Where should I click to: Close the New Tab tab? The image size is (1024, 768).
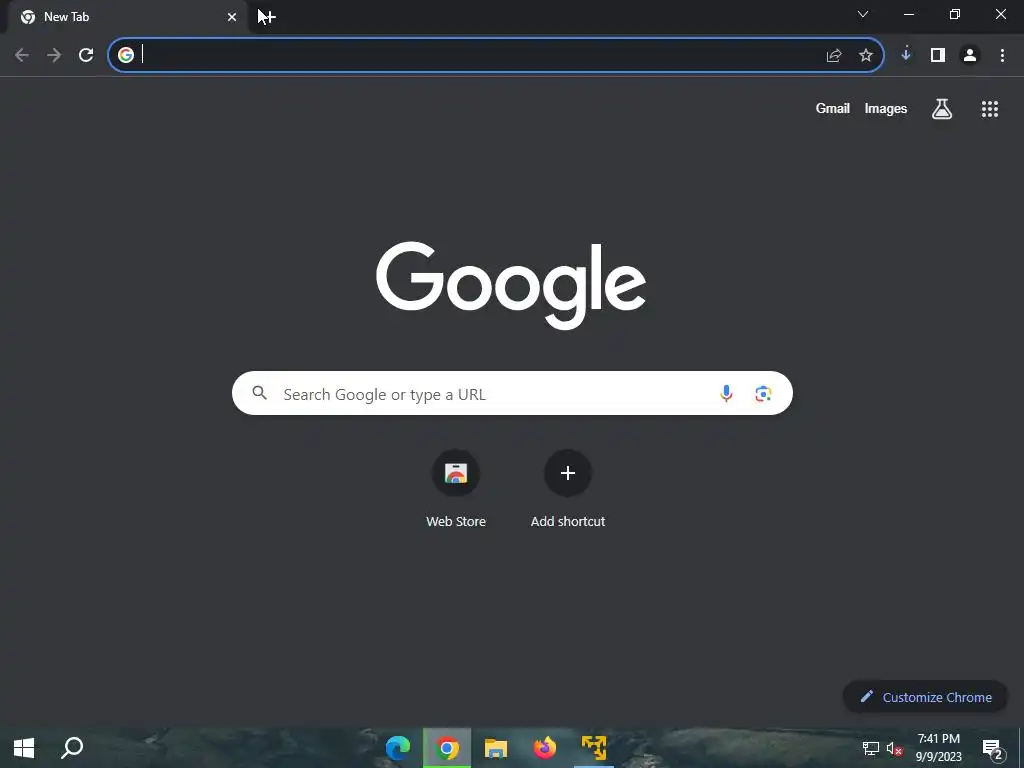click(232, 17)
